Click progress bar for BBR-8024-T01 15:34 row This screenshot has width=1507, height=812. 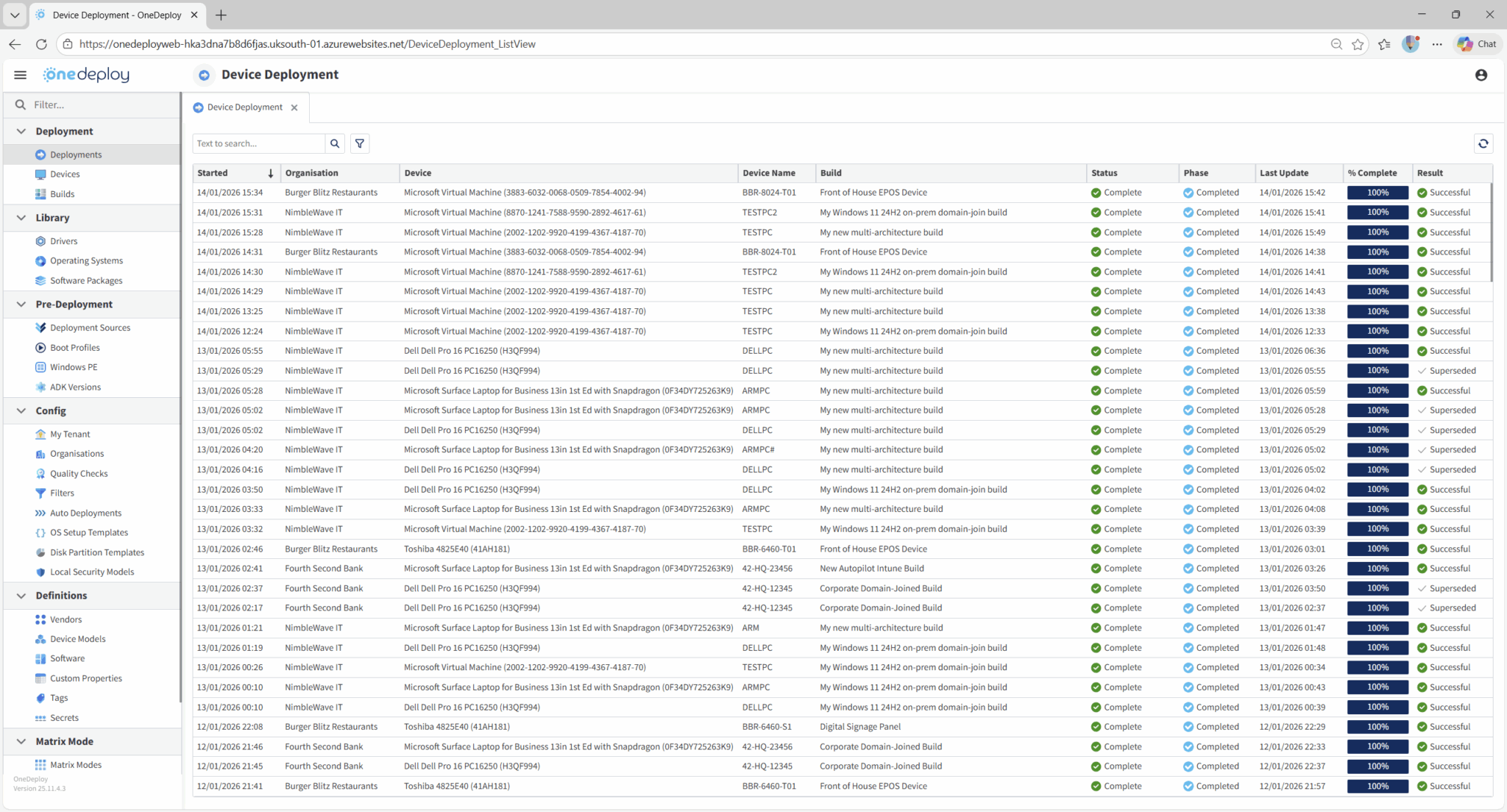click(x=1377, y=193)
